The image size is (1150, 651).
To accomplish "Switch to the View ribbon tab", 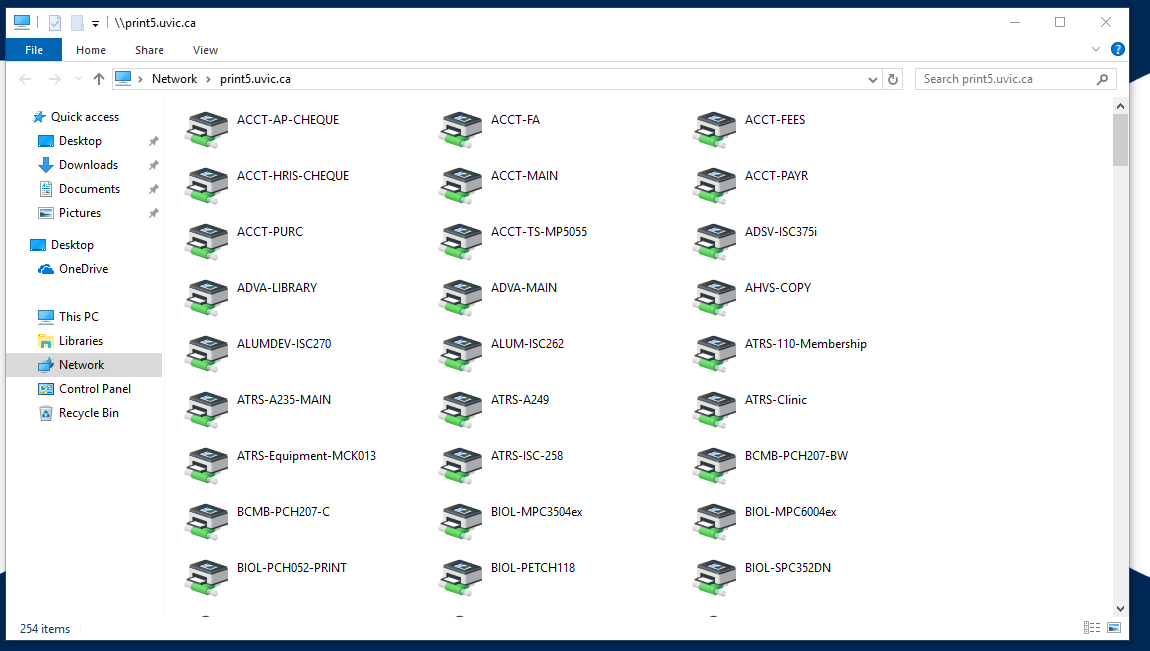I will pos(205,50).
